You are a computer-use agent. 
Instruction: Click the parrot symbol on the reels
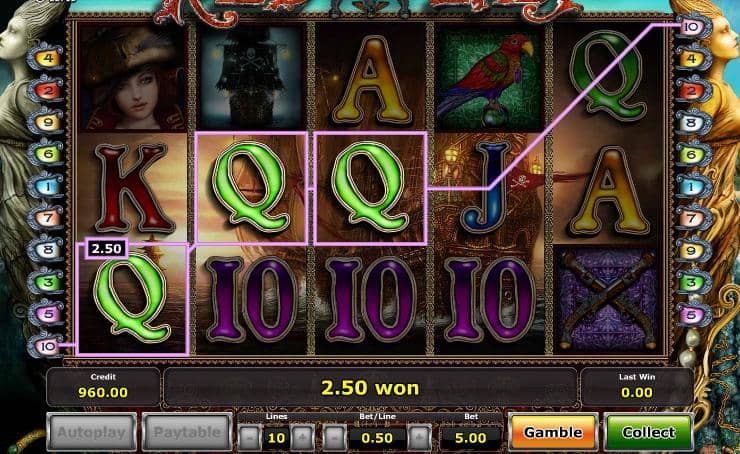tap(489, 78)
